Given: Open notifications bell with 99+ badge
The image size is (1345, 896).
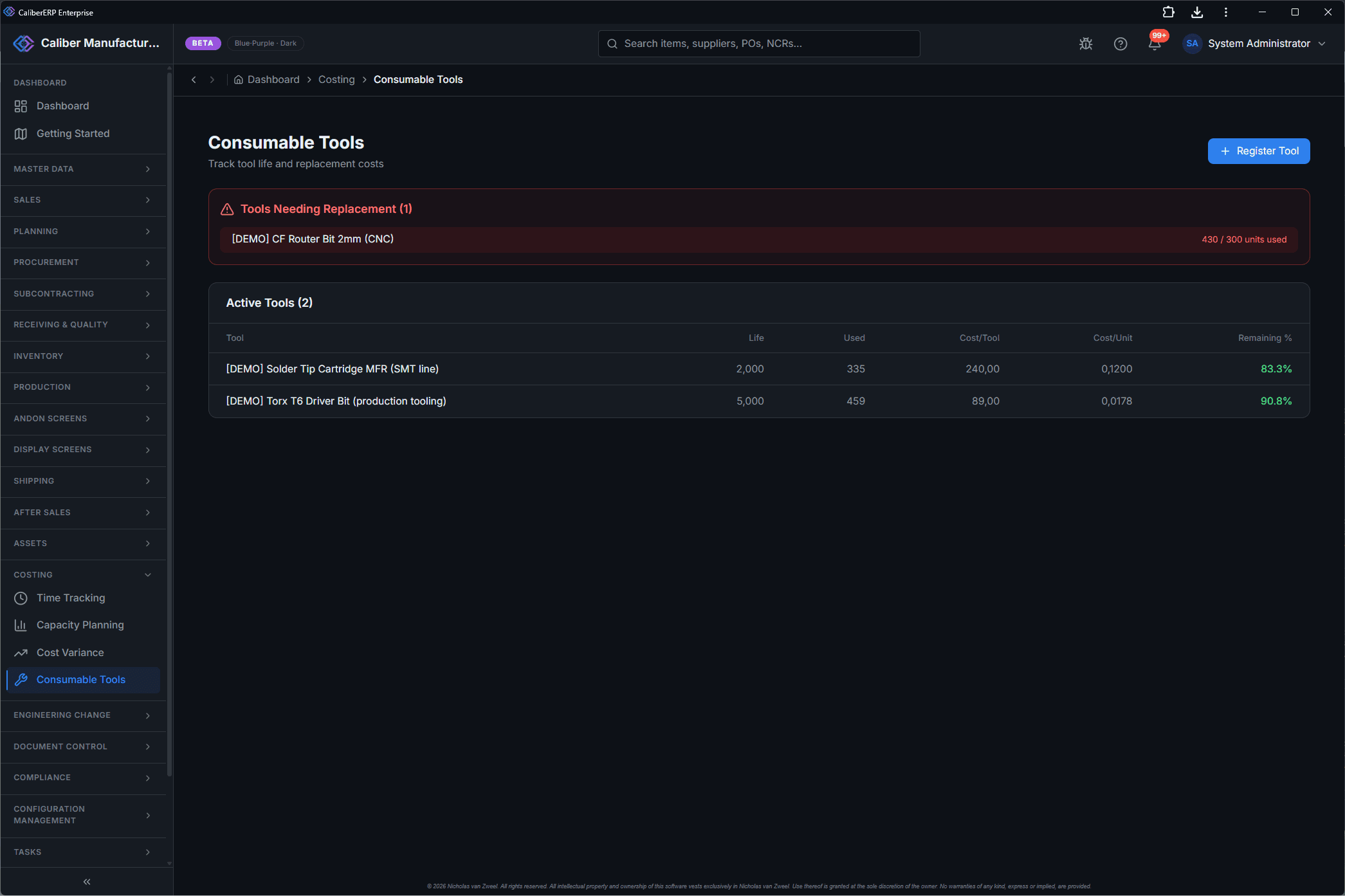Looking at the screenshot, I should [x=1155, y=42].
